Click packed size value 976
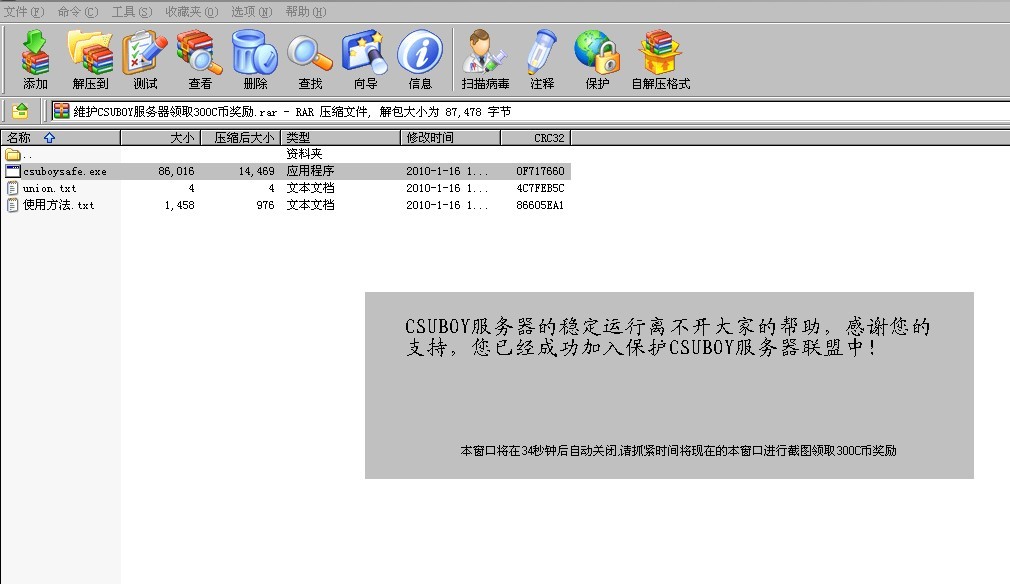Image resolution: width=1010 pixels, height=584 pixels. pos(265,205)
